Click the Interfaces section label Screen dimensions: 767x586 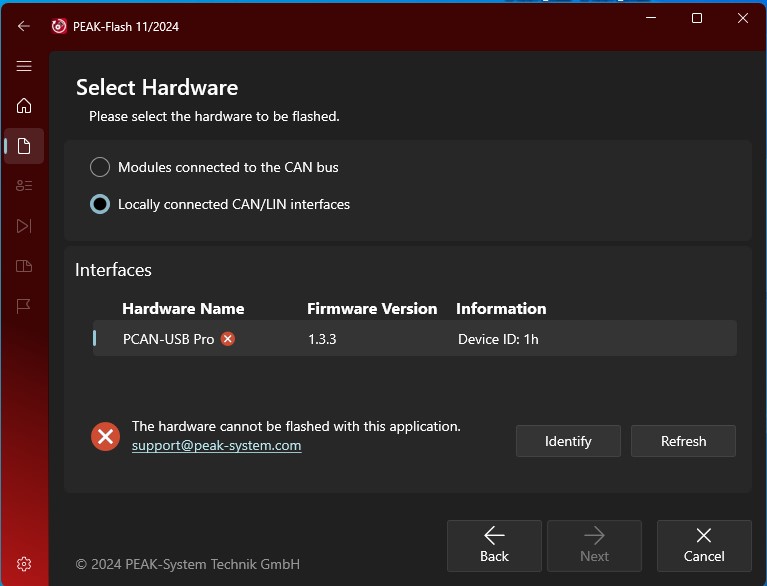point(113,270)
